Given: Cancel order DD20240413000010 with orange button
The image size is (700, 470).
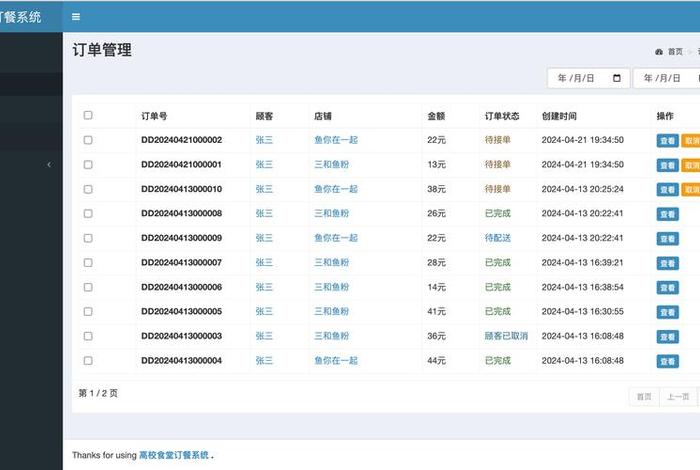Looking at the screenshot, I should [x=691, y=190].
